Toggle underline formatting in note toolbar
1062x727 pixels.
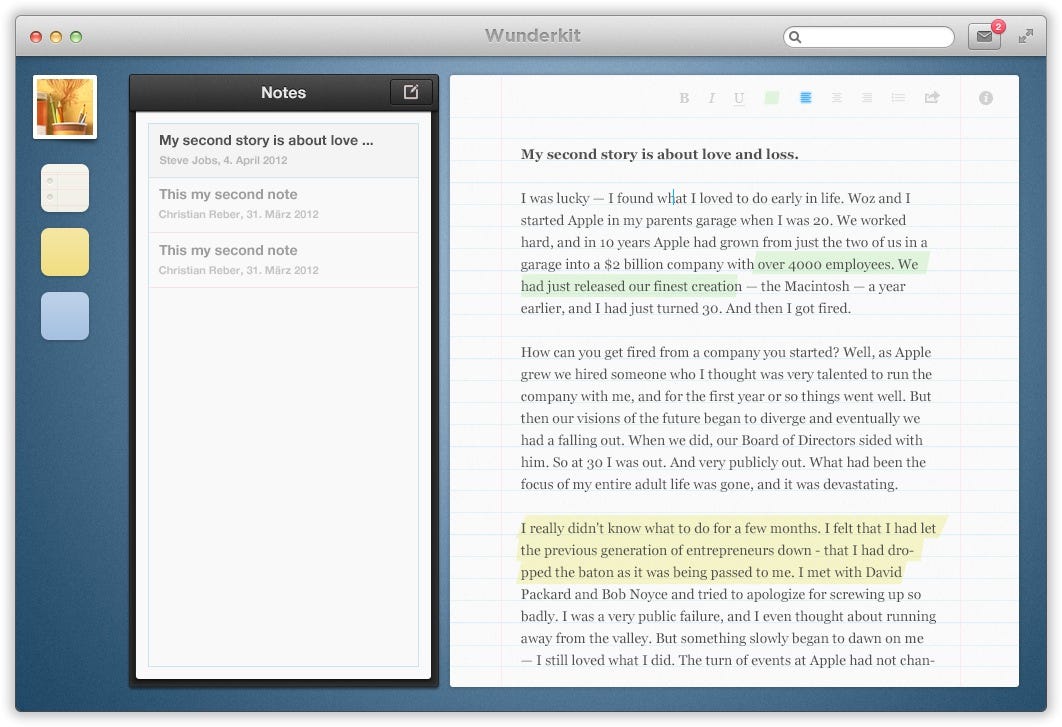point(739,98)
